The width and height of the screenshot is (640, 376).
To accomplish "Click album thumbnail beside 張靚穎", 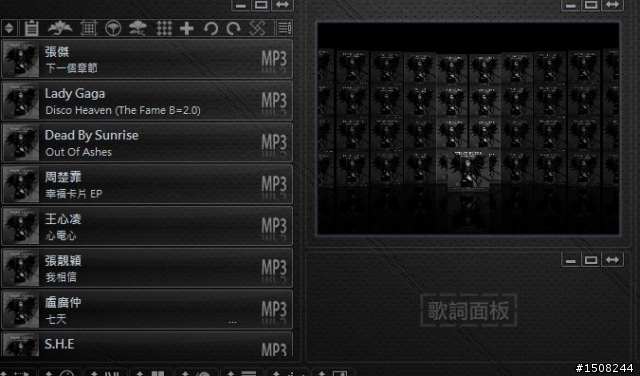I will pyautogui.click(x=20, y=268).
